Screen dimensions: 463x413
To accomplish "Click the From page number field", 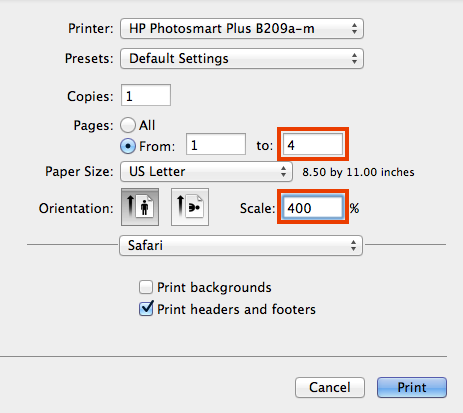I will tap(216, 144).
